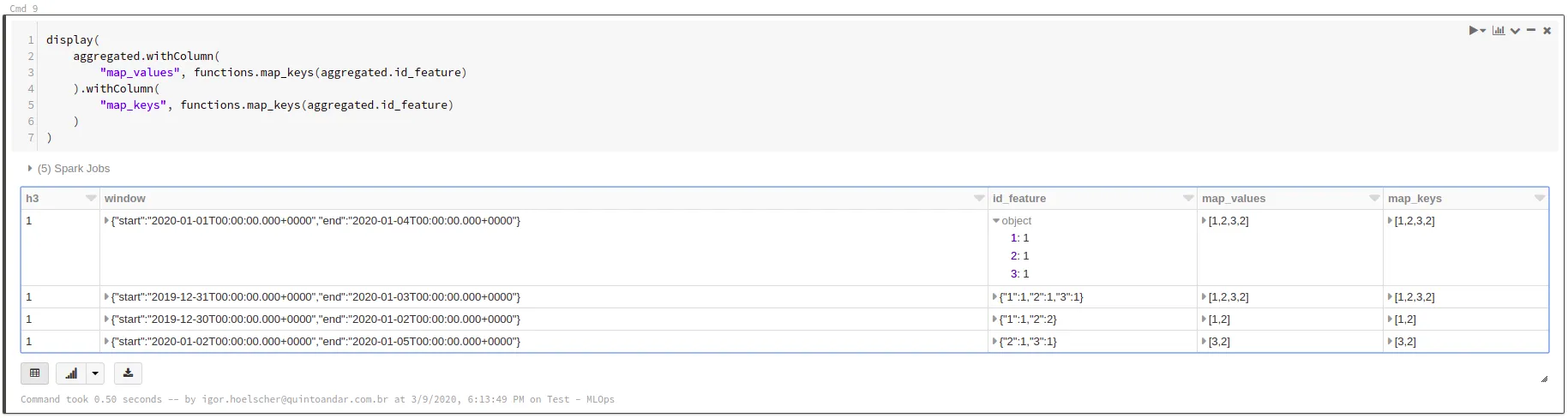Expand the first row's window struct
Image resolution: width=1568 pixels, height=418 pixels.
coord(106,221)
